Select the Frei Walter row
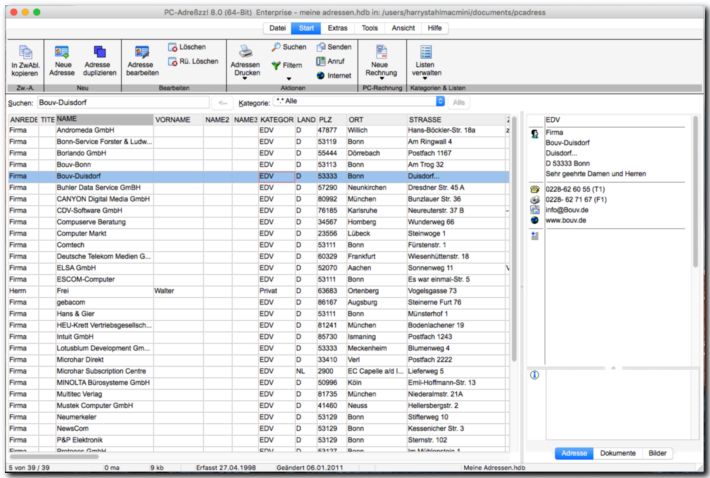The image size is (710, 478). click(258, 291)
